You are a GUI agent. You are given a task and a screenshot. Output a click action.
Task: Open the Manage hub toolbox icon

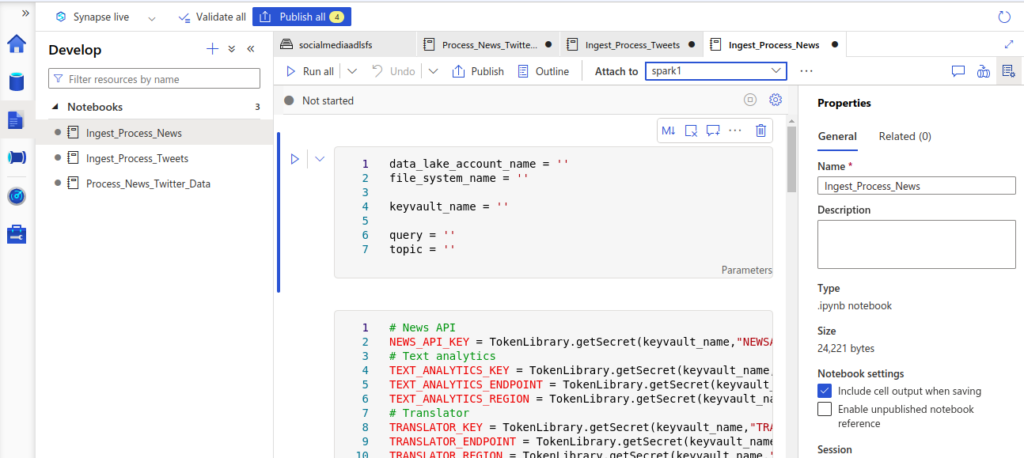point(16,234)
